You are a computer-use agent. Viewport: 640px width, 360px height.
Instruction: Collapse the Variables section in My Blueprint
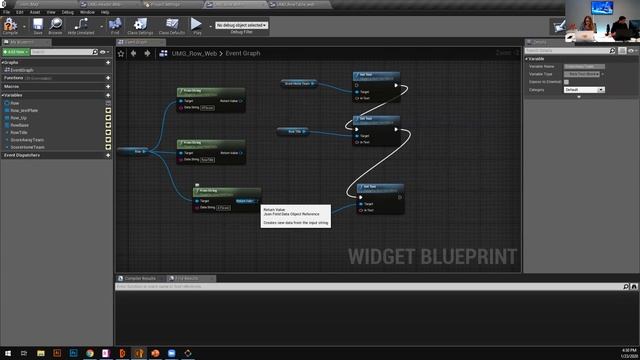(x=3, y=95)
